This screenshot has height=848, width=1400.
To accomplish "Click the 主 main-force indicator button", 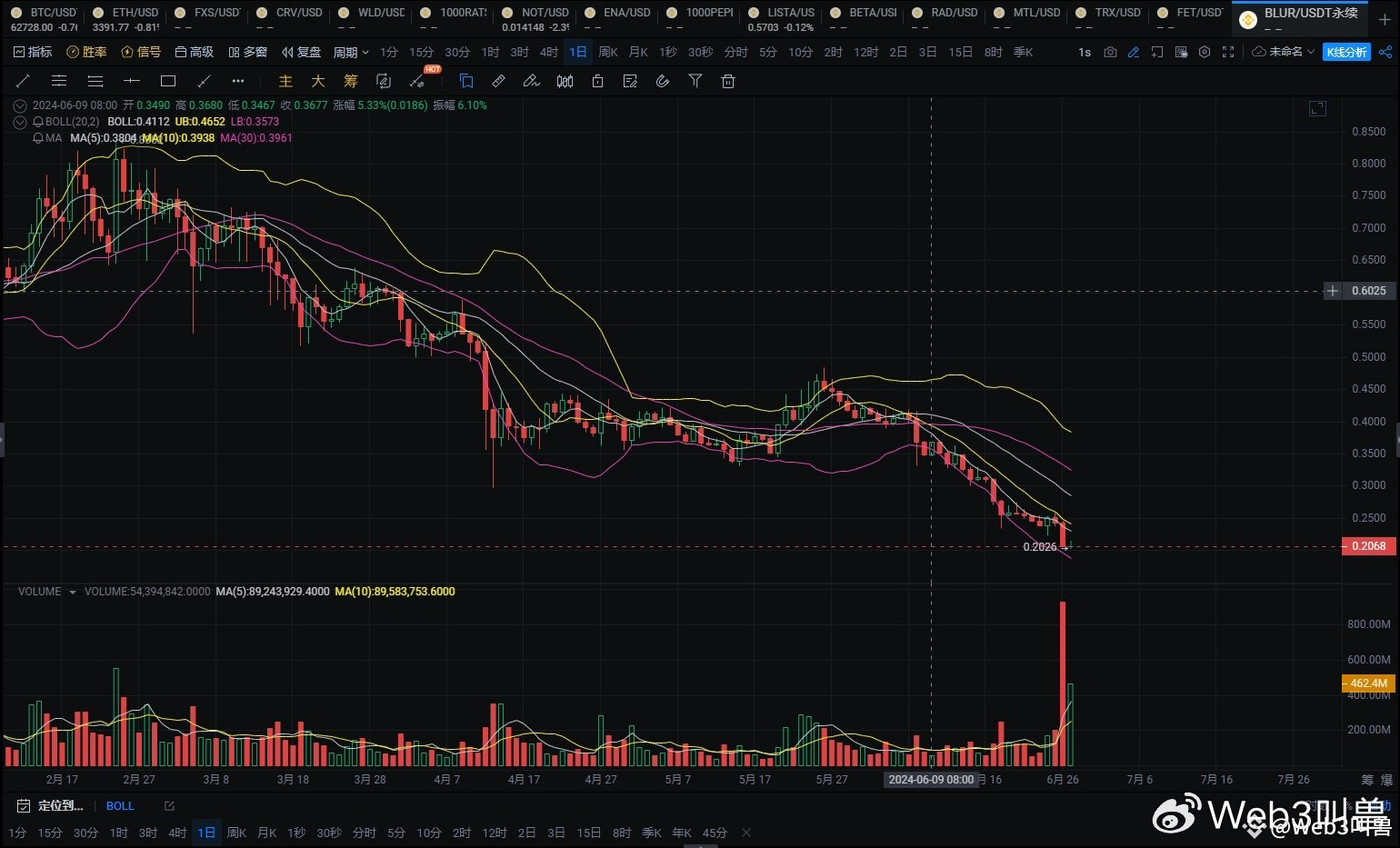I will [285, 81].
